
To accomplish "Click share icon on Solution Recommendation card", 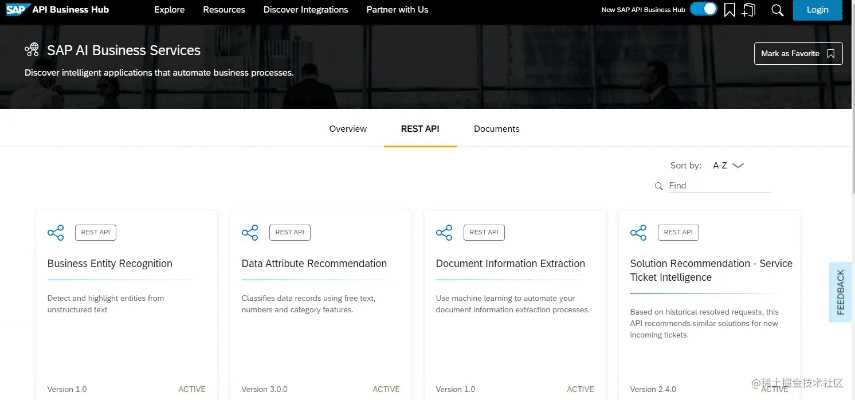I will [638, 232].
